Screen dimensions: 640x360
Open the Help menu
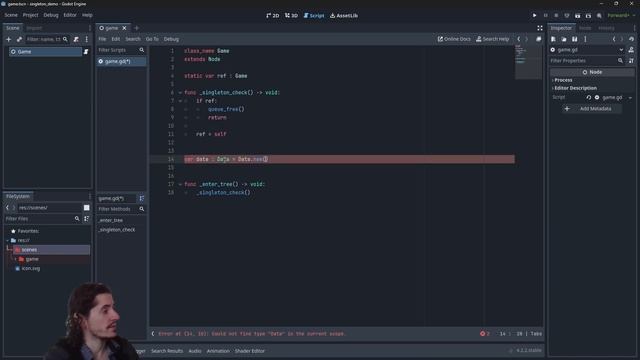coord(87,15)
